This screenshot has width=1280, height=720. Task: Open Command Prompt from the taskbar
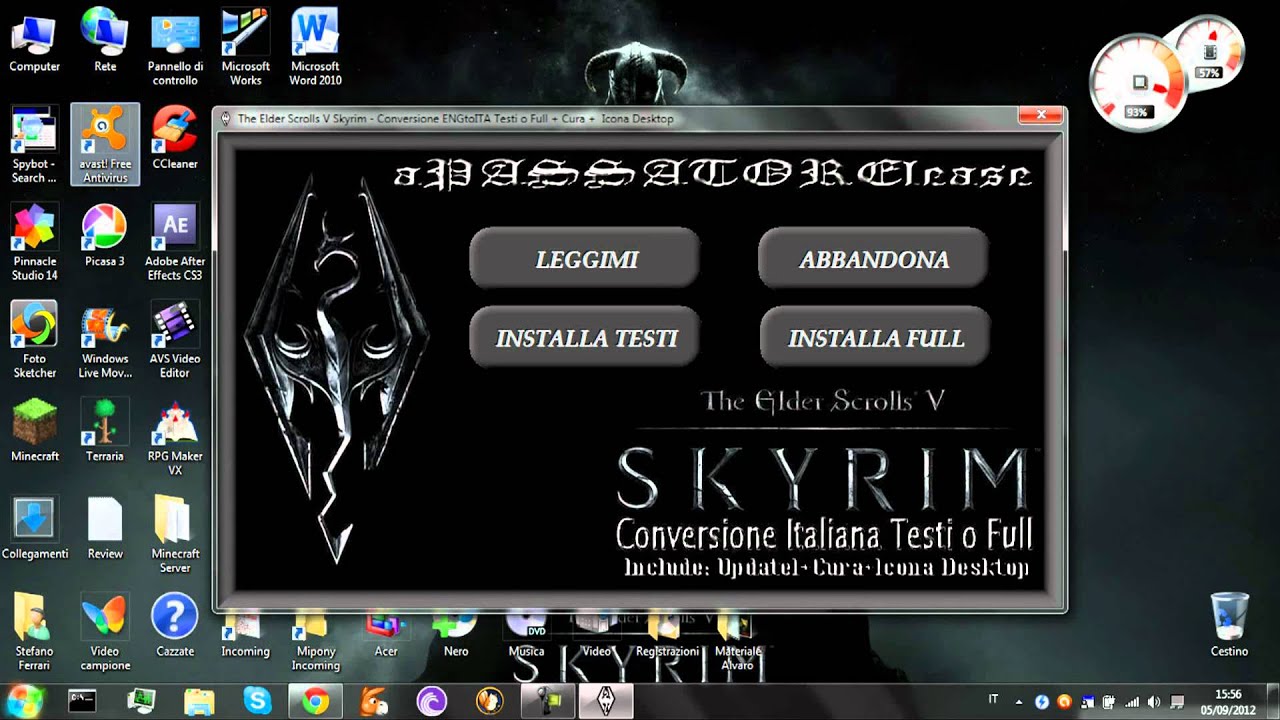[x=82, y=701]
